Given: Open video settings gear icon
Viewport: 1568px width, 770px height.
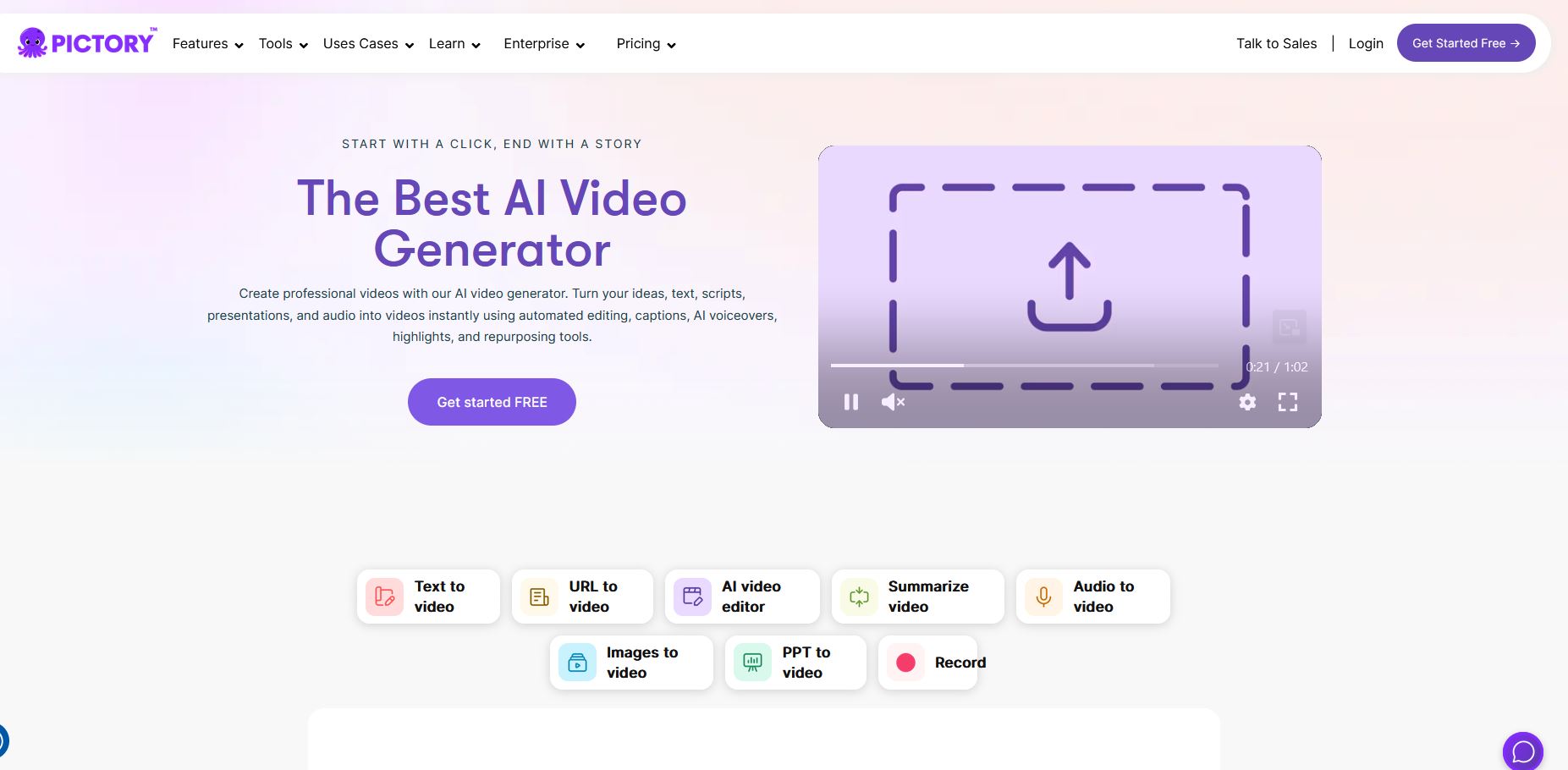Looking at the screenshot, I should click(x=1246, y=402).
